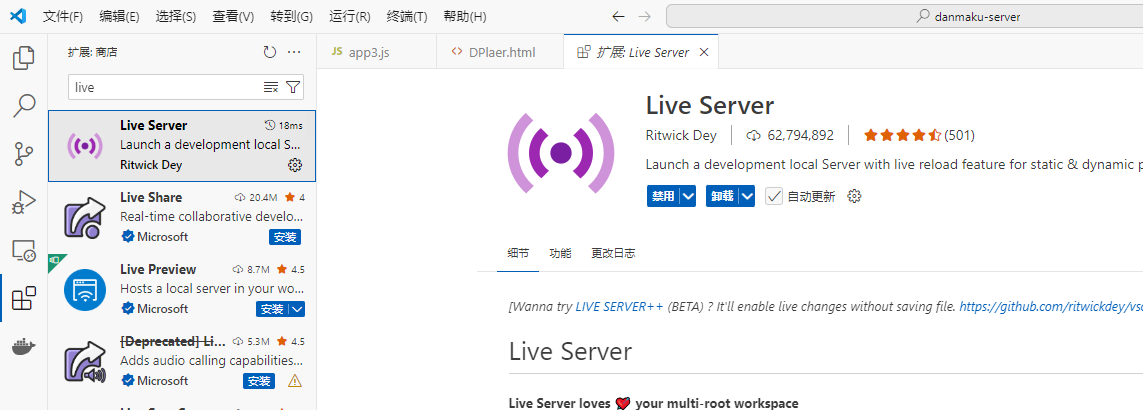1143x410 pixels.
Task: Click the 禁用 button
Action: [663, 196]
